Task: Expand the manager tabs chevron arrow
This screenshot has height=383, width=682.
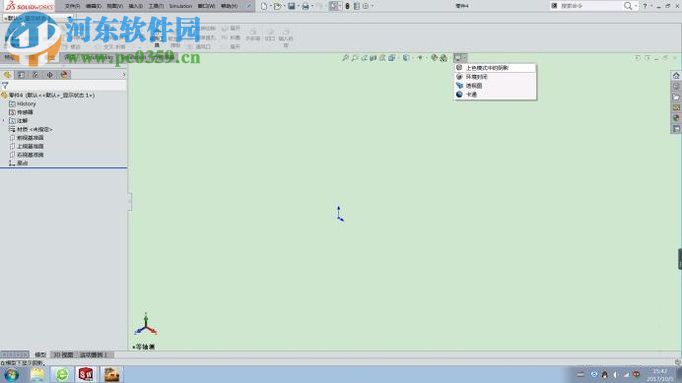Action: coord(124,75)
